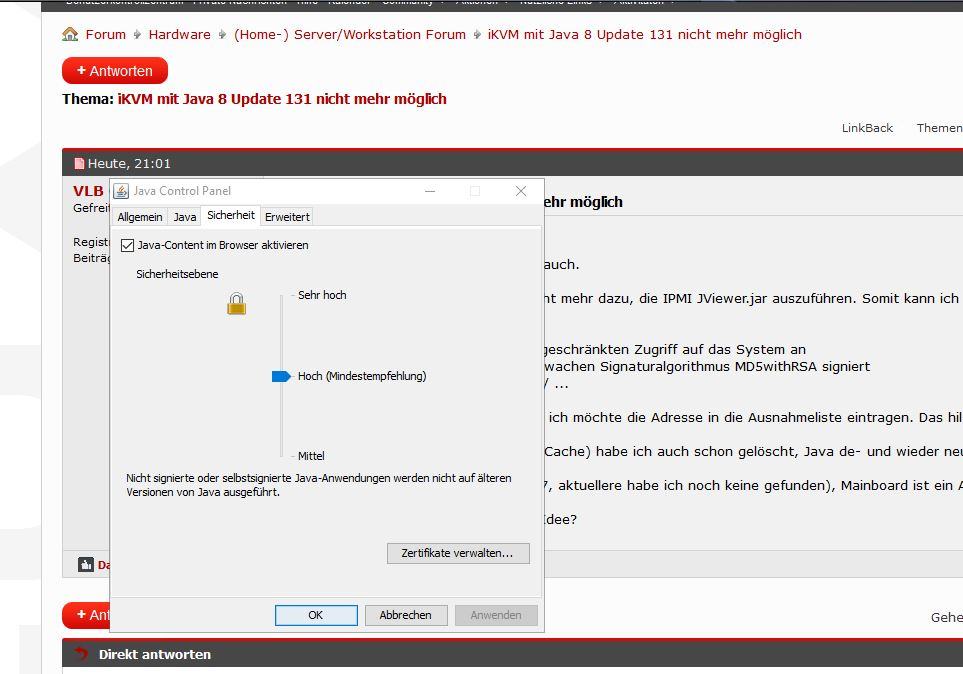Switch to the Erweitert tab
Image resolution: width=963 pixels, height=674 pixels.
[x=287, y=217]
